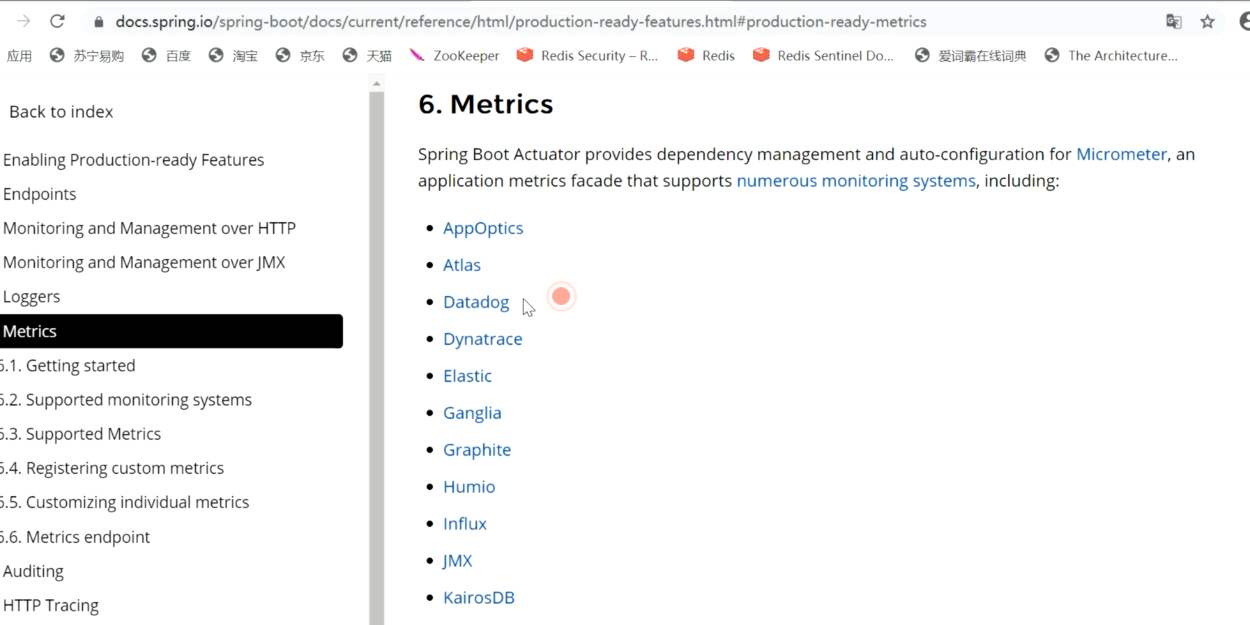Image resolution: width=1250 pixels, height=625 pixels.
Task: Open Monitoring and Management over JMX
Action: tap(144, 262)
